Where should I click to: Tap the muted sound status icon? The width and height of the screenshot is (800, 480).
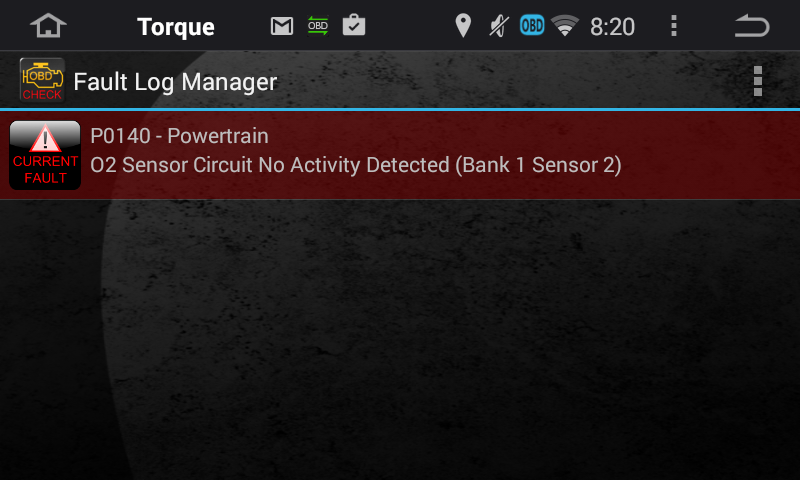pos(498,26)
